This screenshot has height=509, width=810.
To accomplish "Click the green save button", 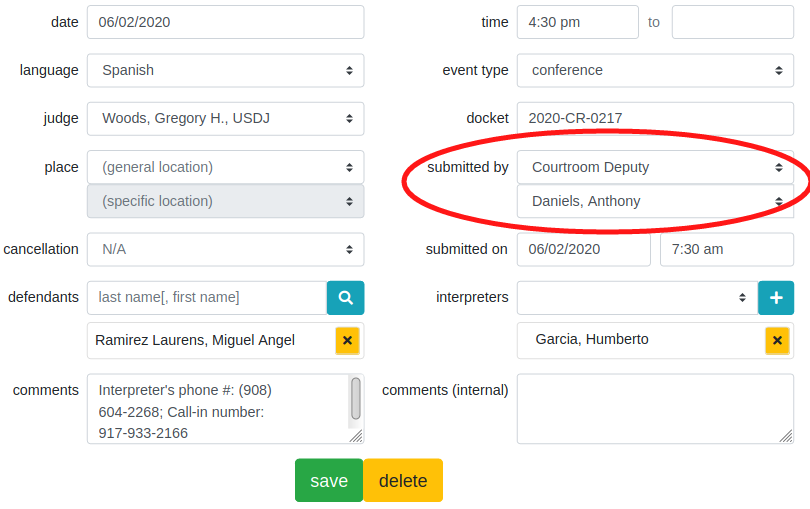I will tap(329, 481).
